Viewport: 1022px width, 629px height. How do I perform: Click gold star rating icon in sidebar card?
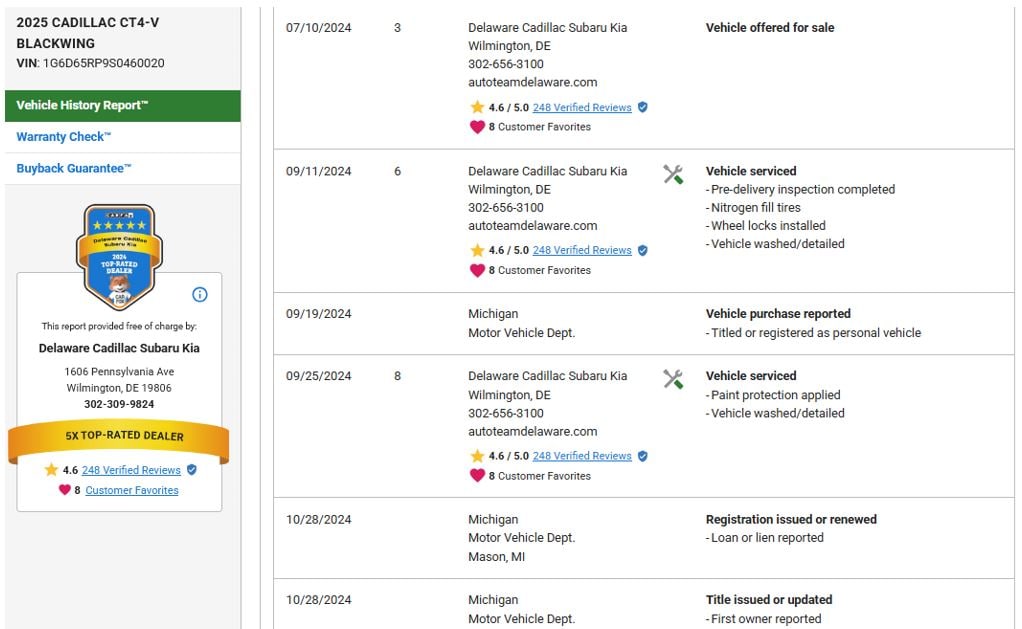[52, 470]
